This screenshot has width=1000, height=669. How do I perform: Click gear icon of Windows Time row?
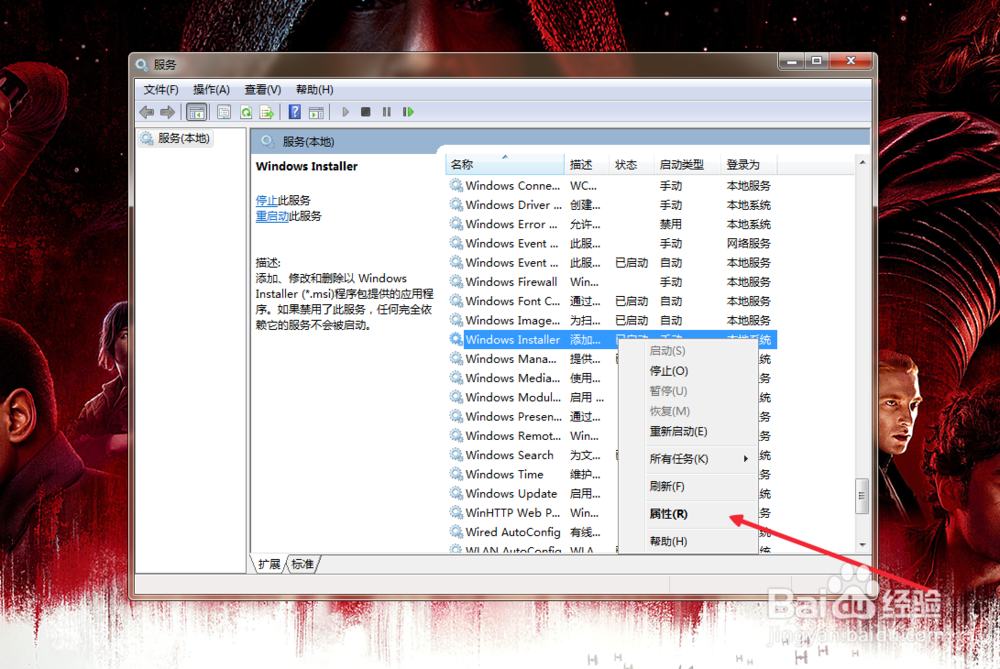pos(456,474)
